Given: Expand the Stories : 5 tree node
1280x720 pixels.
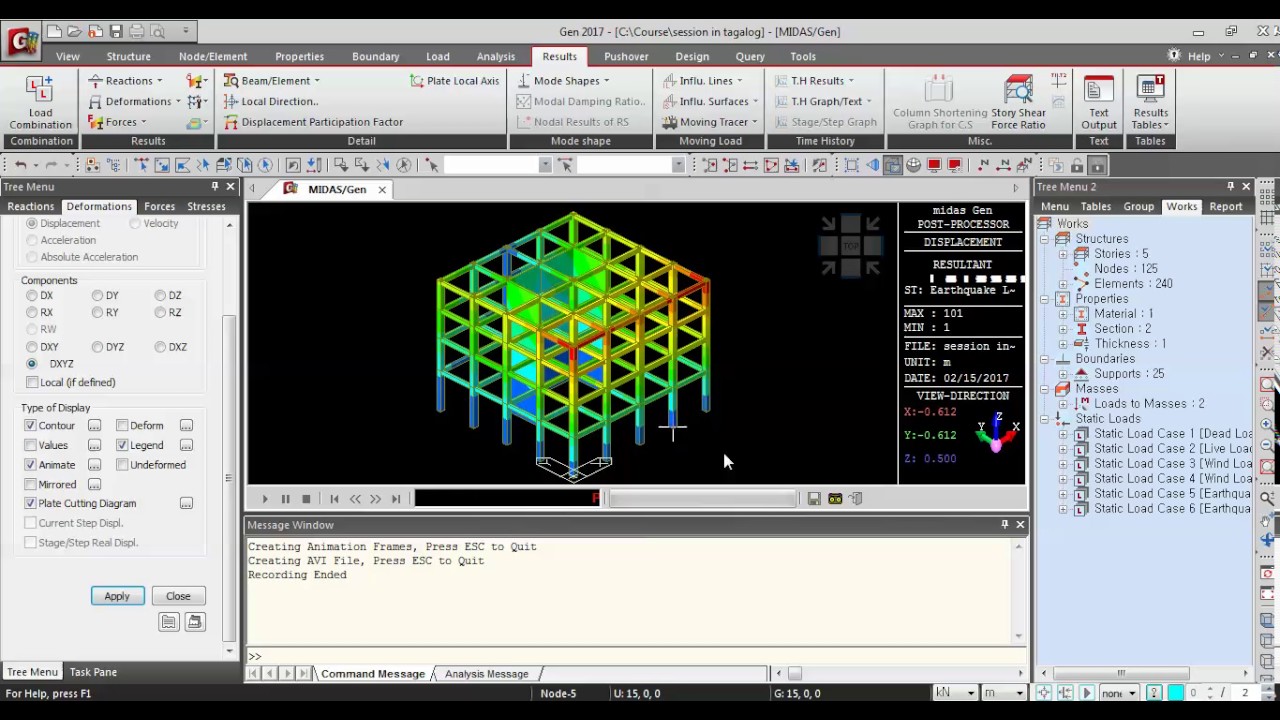Looking at the screenshot, I should click(1063, 254).
